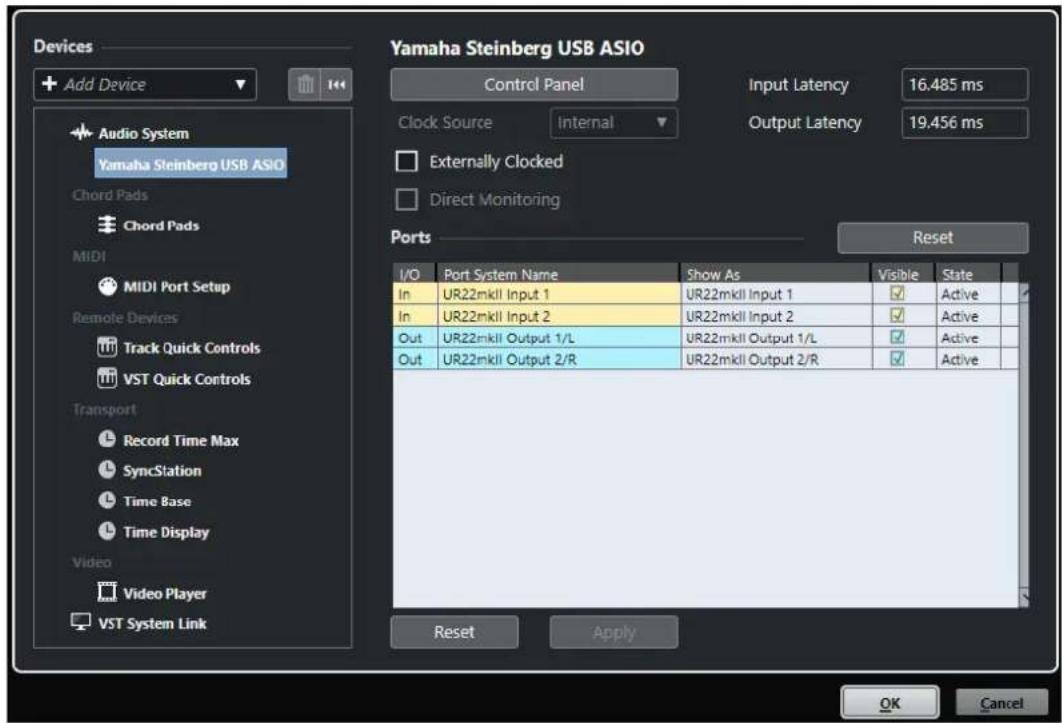
Task: Click the VST Quick Controls icon
Action: [107, 378]
